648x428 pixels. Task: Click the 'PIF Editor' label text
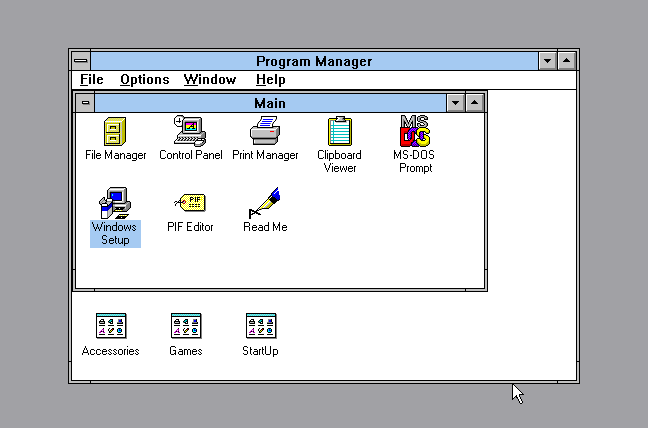pos(190,227)
